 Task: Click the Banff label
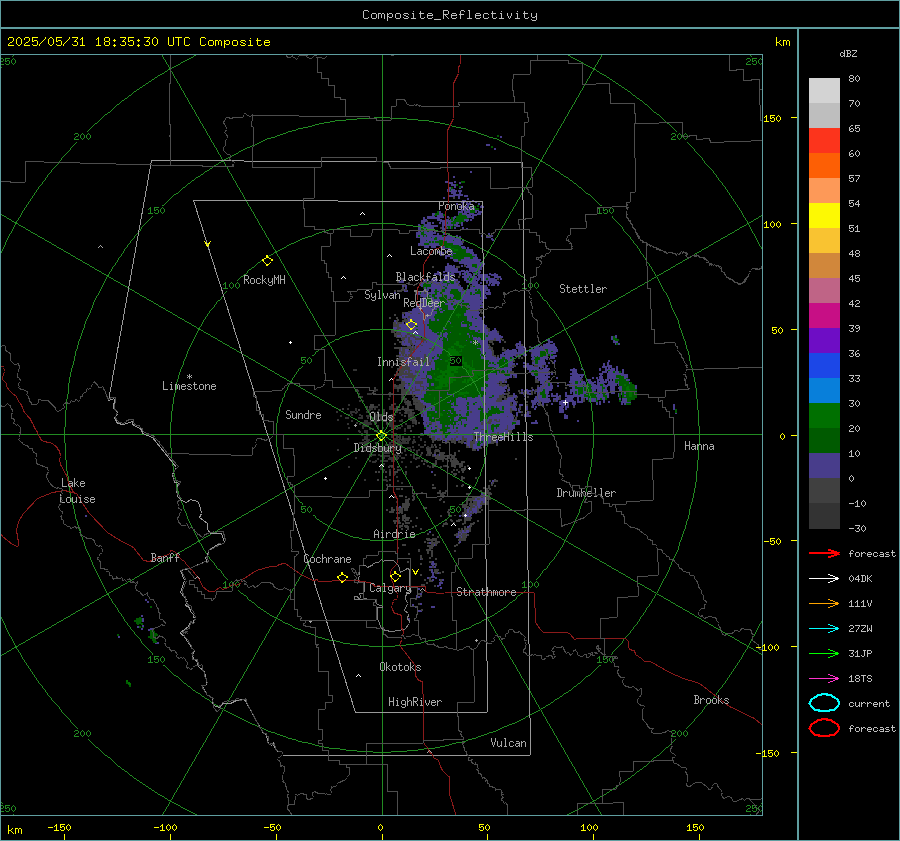coord(165,557)
